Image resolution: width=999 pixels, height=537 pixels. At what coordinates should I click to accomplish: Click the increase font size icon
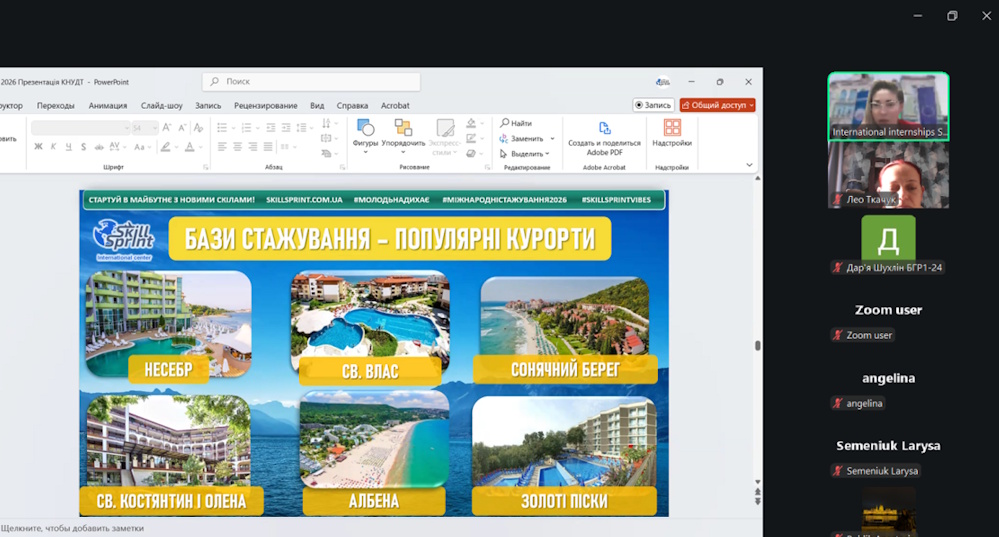pyautogui.click(x=167, y=128)
